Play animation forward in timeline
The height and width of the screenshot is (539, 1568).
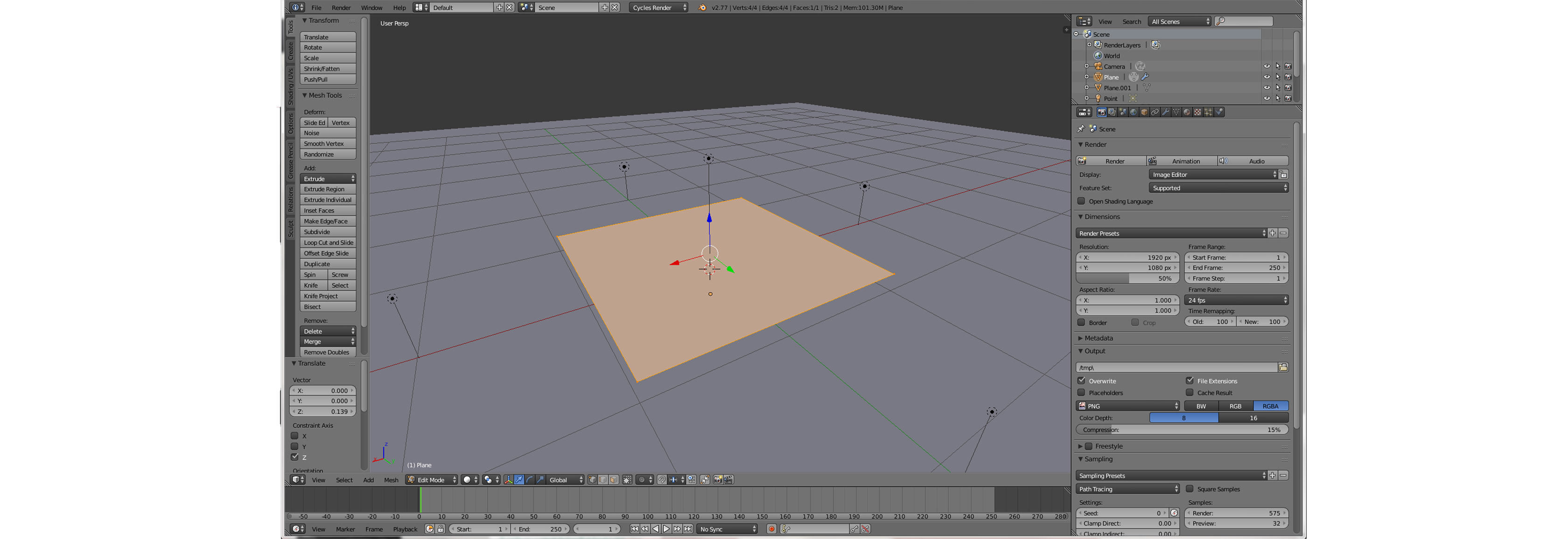click(666, 529)
